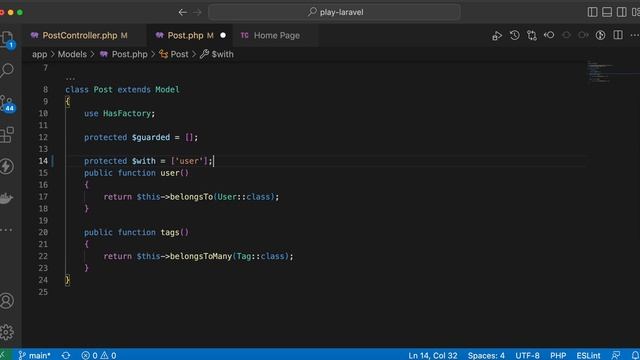Screen dimensions: 640x360
Task: Switch to the Home Page tab
Action: pos(276,36)
